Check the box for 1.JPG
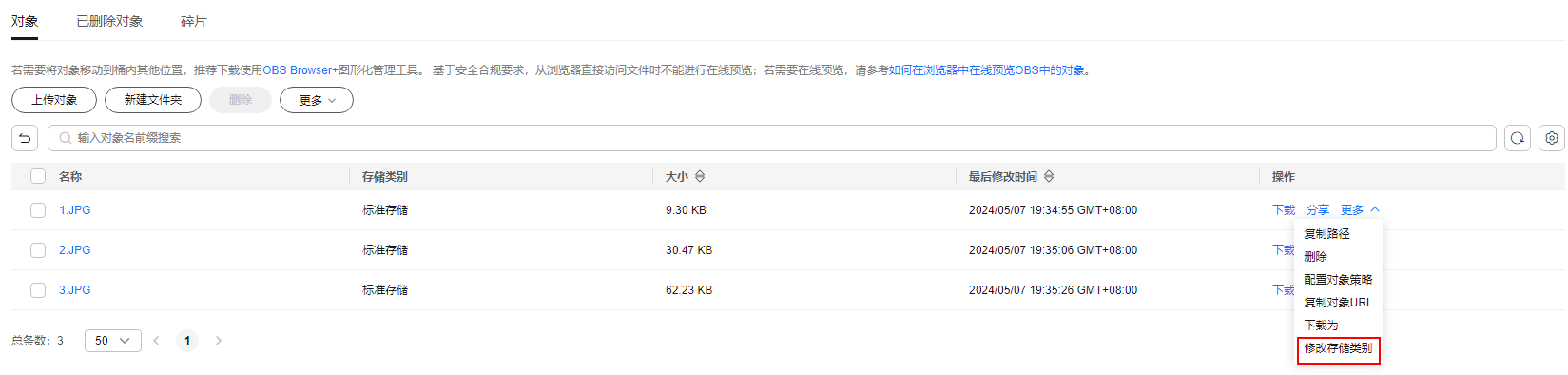The width and height of the screenshot is (1568, 375). [38, 210]
